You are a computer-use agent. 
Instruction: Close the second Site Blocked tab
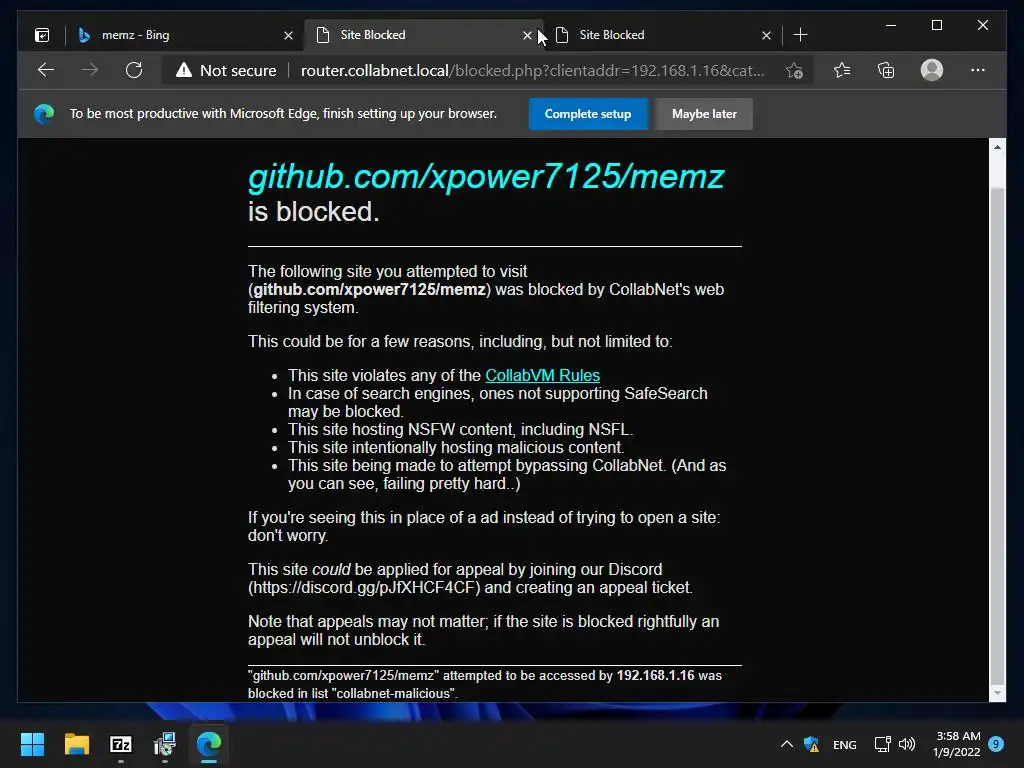[766, 35]
